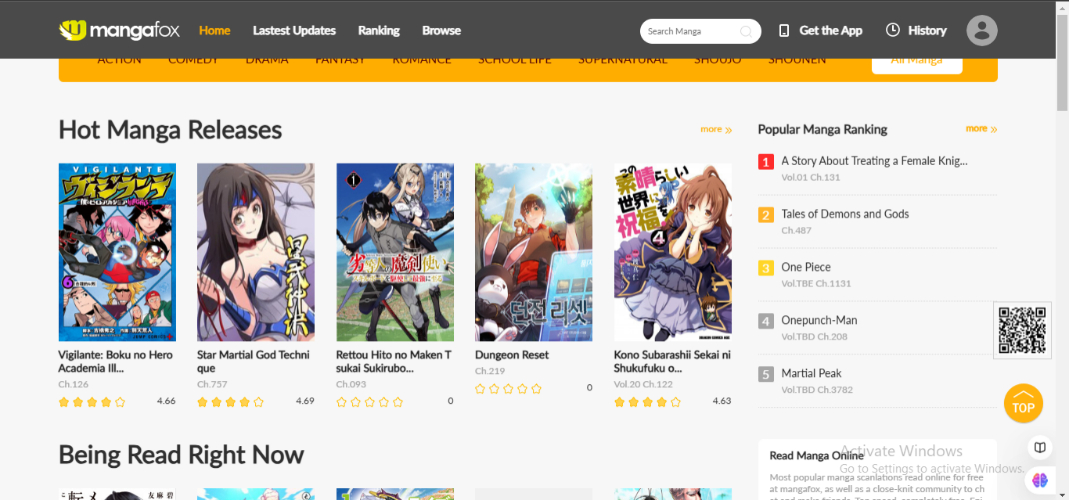Click the empty stars under Dungeon Reset
The height and width of the screenshot is (500, 1069).
tap(509, 389)
